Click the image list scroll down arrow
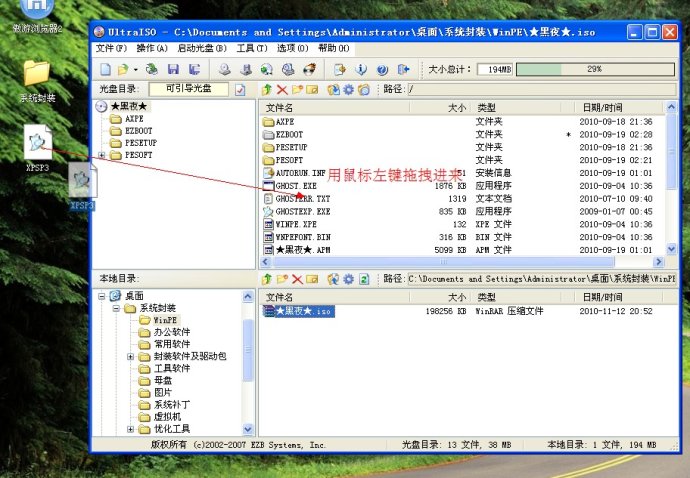 pyautogui.click(x=672, y=249)
